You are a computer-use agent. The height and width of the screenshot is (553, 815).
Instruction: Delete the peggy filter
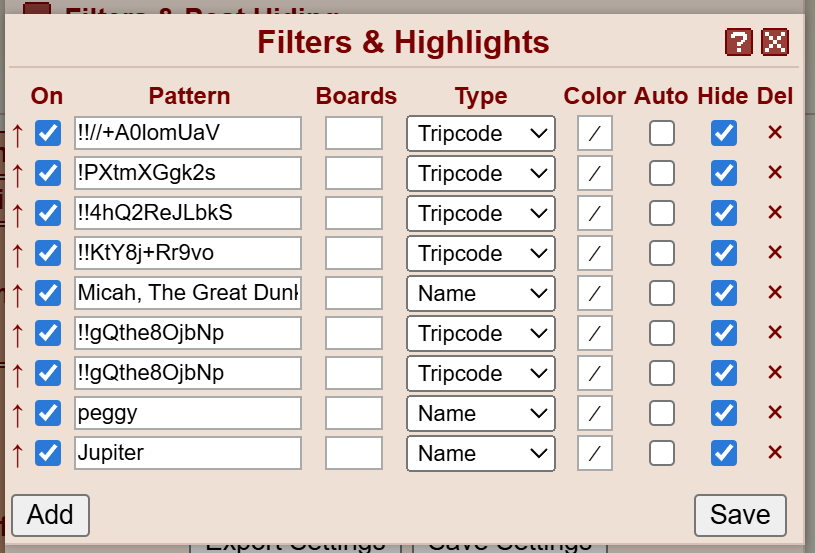point(775,412)
